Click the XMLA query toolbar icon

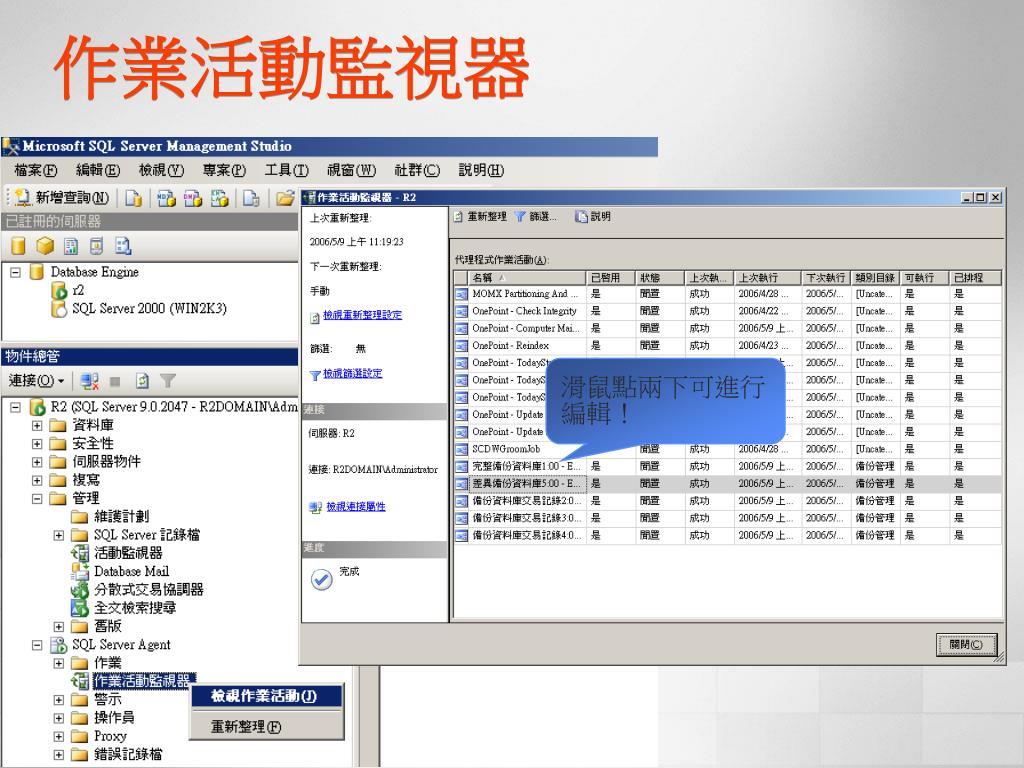click(219, 197)
